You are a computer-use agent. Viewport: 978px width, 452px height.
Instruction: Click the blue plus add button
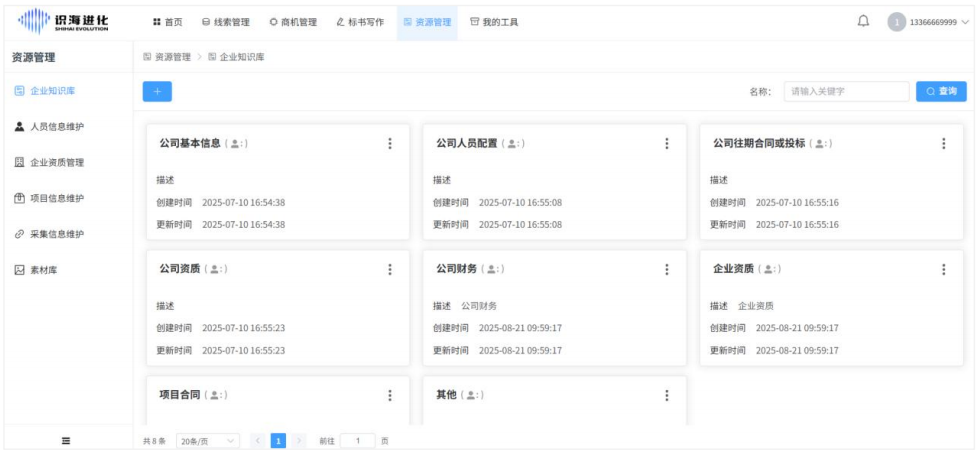[x=157, y=91]
